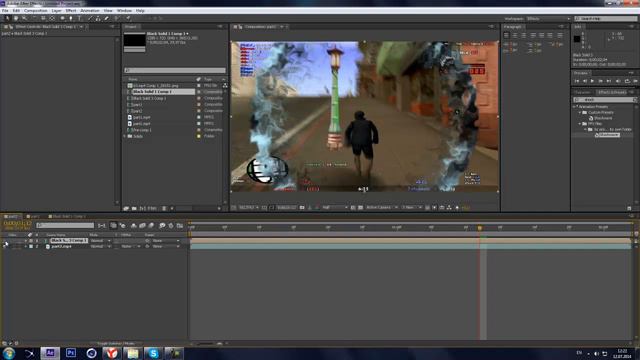Open the Window menu
Viewport: 640px width, 360px height.
124,11
